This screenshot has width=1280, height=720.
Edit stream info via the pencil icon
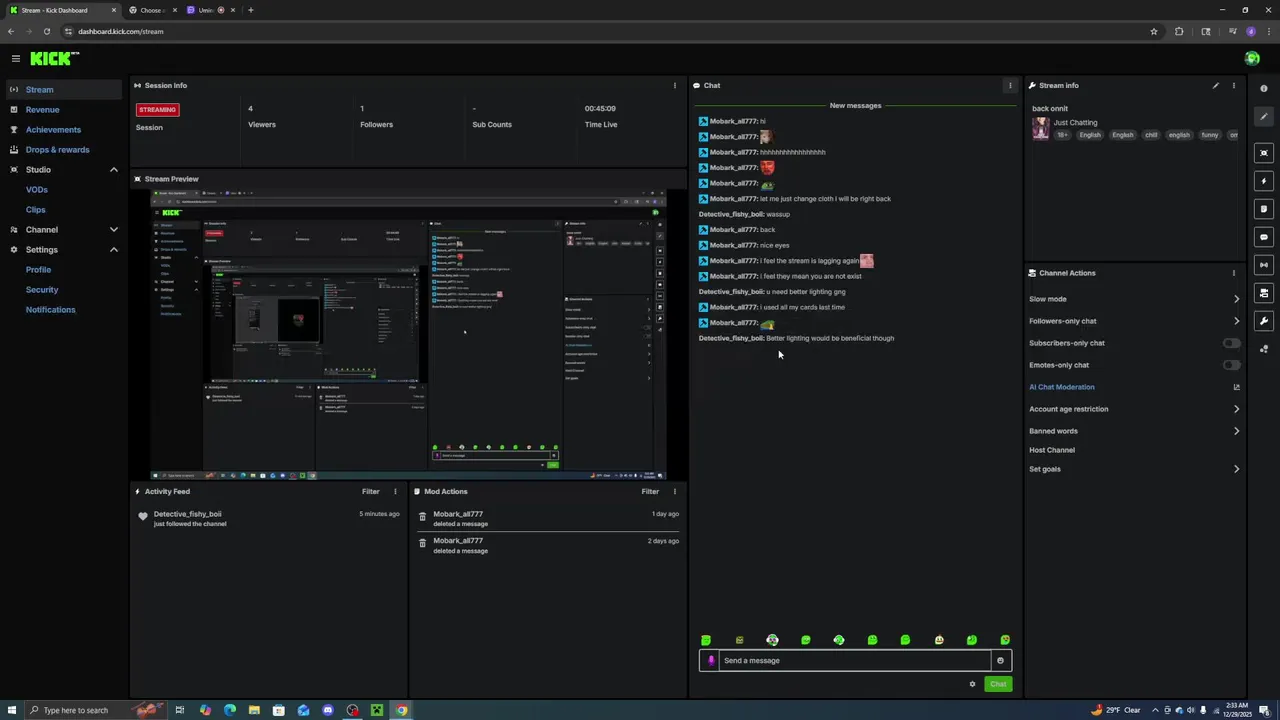click(x=1216, y=86)
